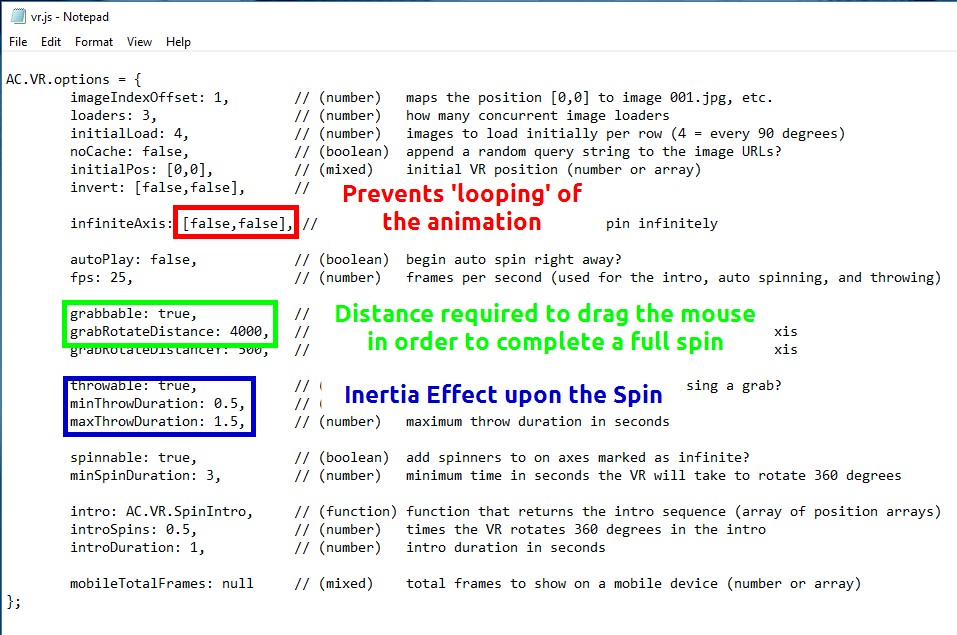
Task: Click the 'grabbable: true' text in green box
Action: coord(126,314)
